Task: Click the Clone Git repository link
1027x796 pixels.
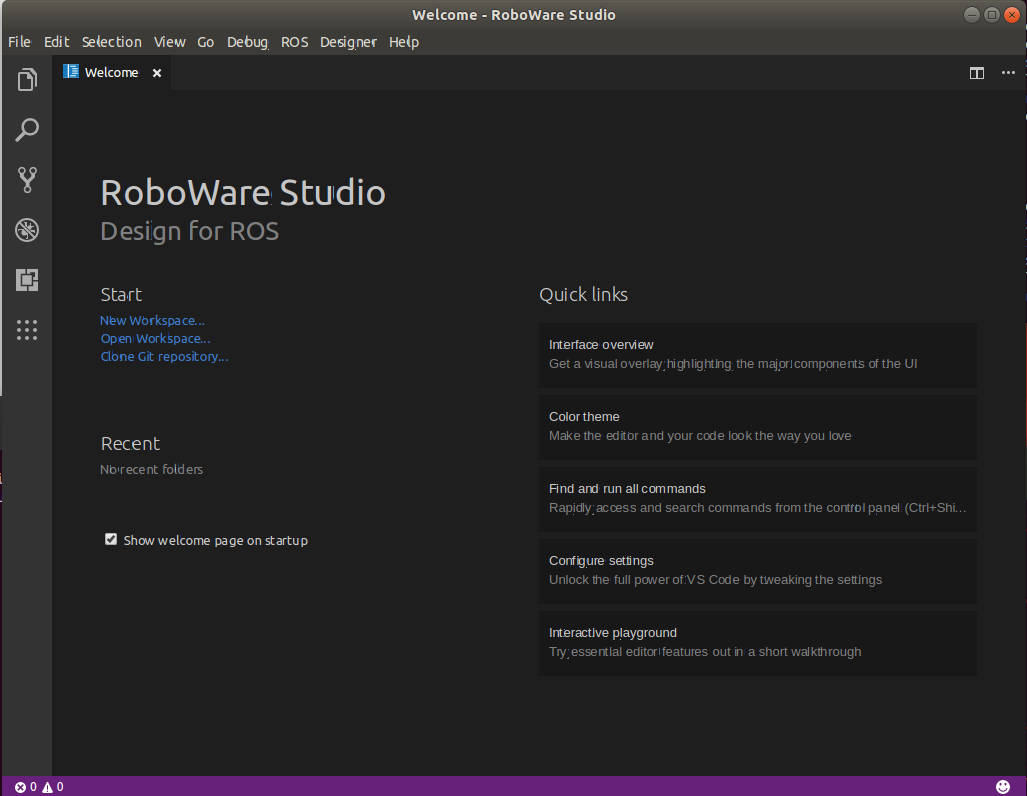Action: pyautogui.click(x=164, y=356)
